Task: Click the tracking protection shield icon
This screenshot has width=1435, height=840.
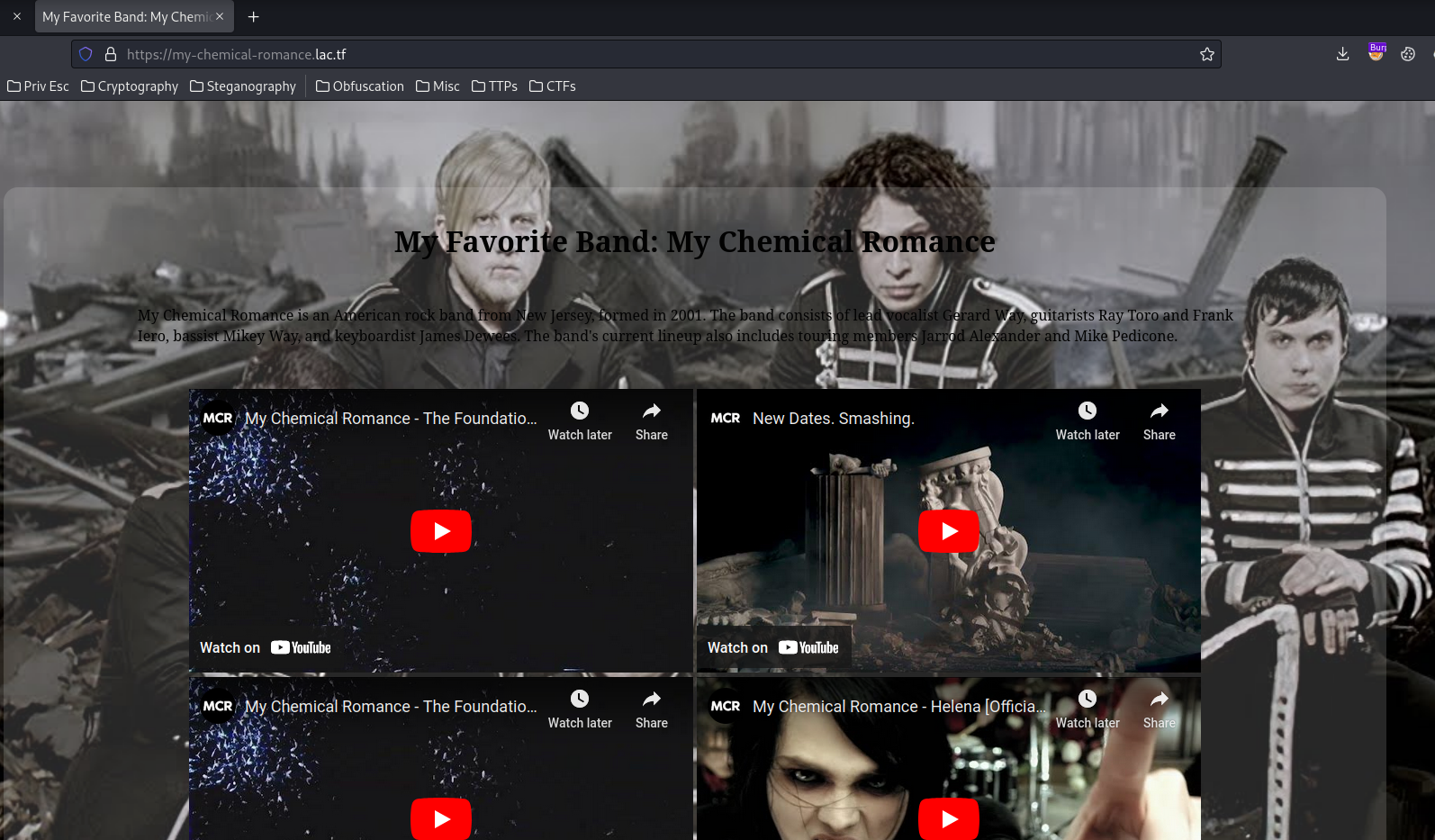Action: tap(86, 54)
